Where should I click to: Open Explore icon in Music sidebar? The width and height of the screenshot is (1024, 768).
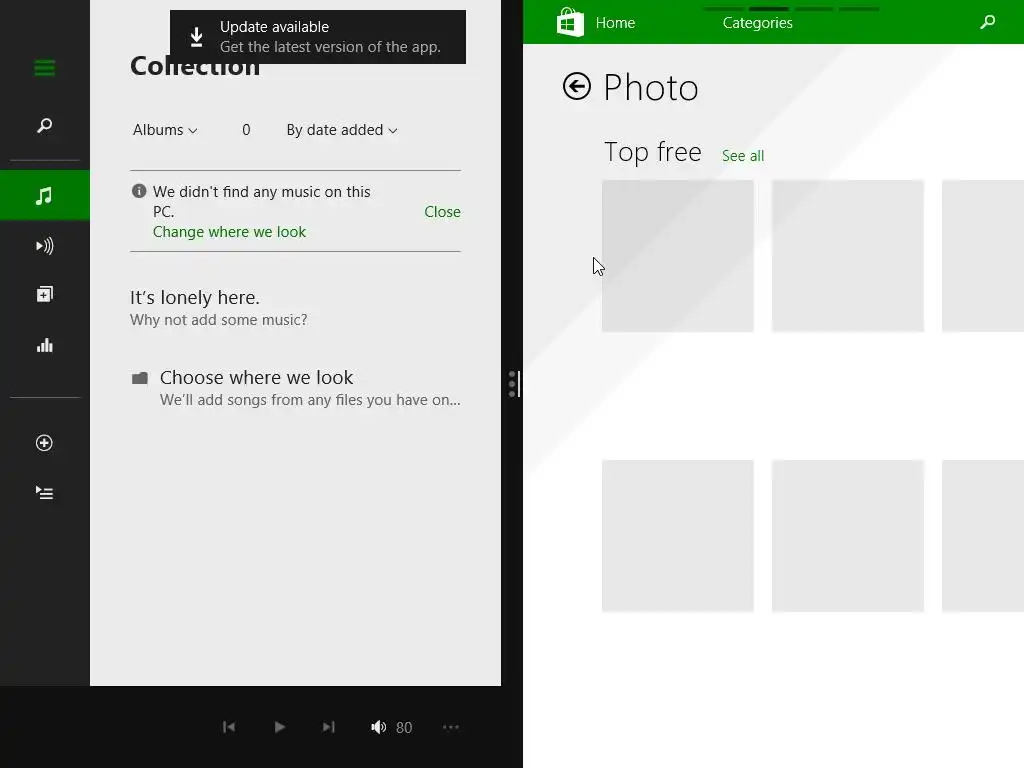point(44,295)
